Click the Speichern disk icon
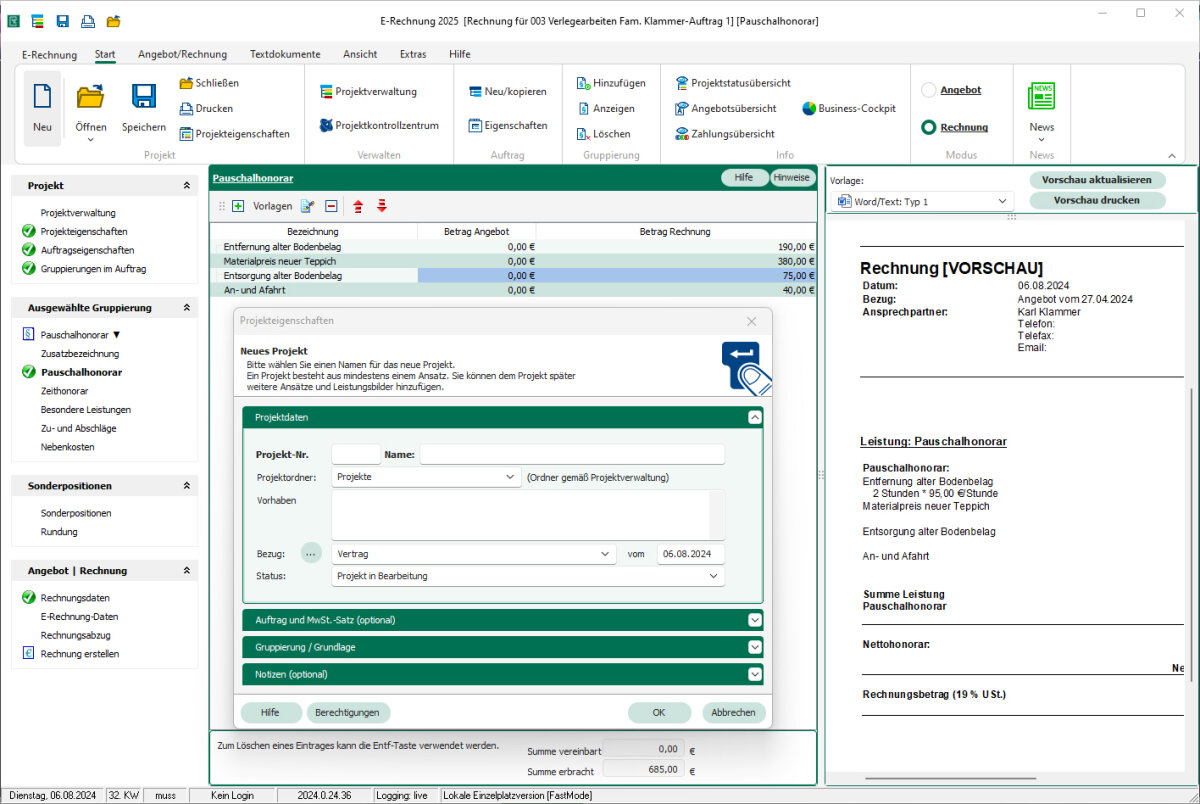The height and width of the screenshot is (804, 1200). pos(144,98)
